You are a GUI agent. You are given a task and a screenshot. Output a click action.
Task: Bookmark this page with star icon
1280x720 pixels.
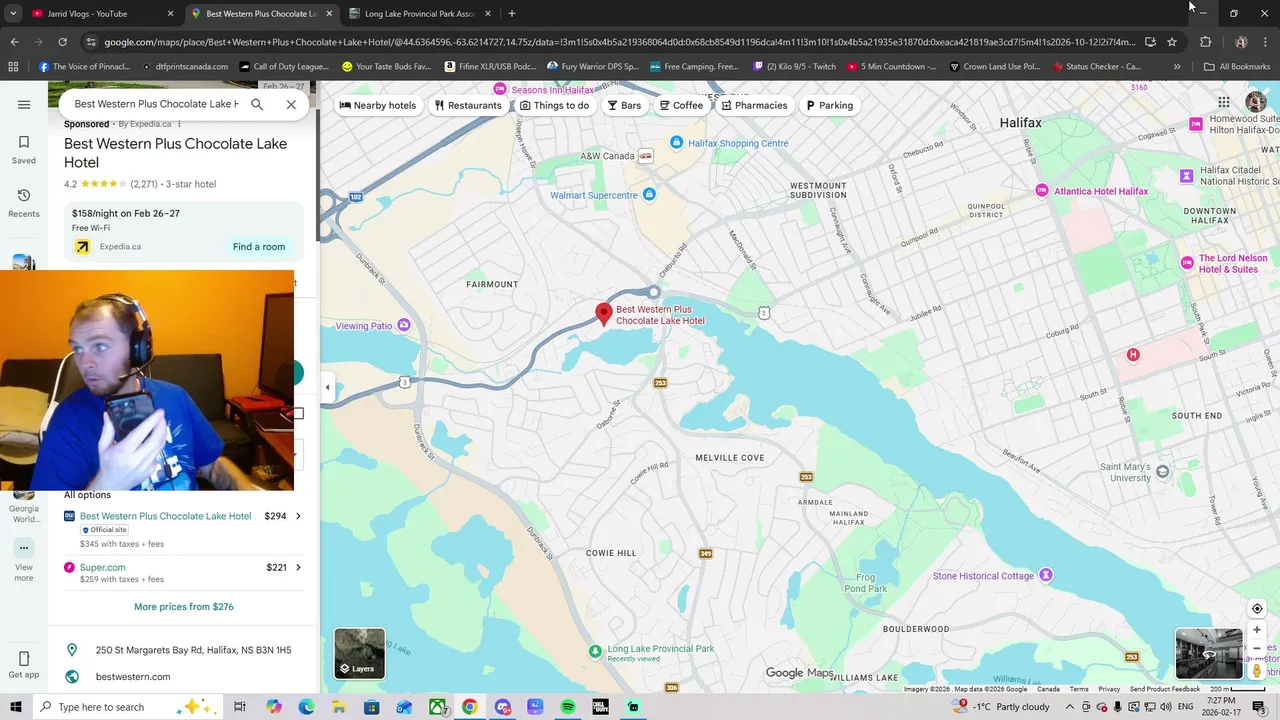tap(1172, 42)
